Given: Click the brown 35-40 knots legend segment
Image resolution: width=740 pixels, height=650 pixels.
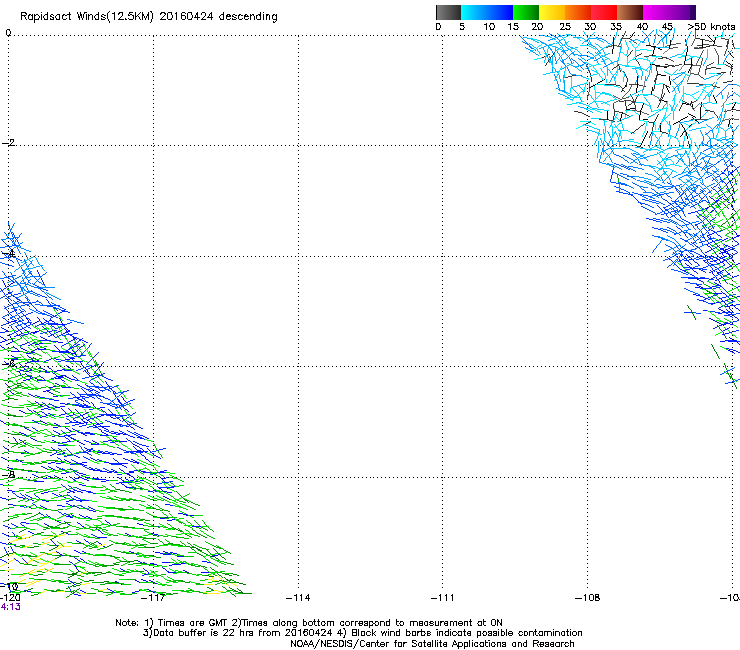Looking at the screenshot, I should 630,12.
